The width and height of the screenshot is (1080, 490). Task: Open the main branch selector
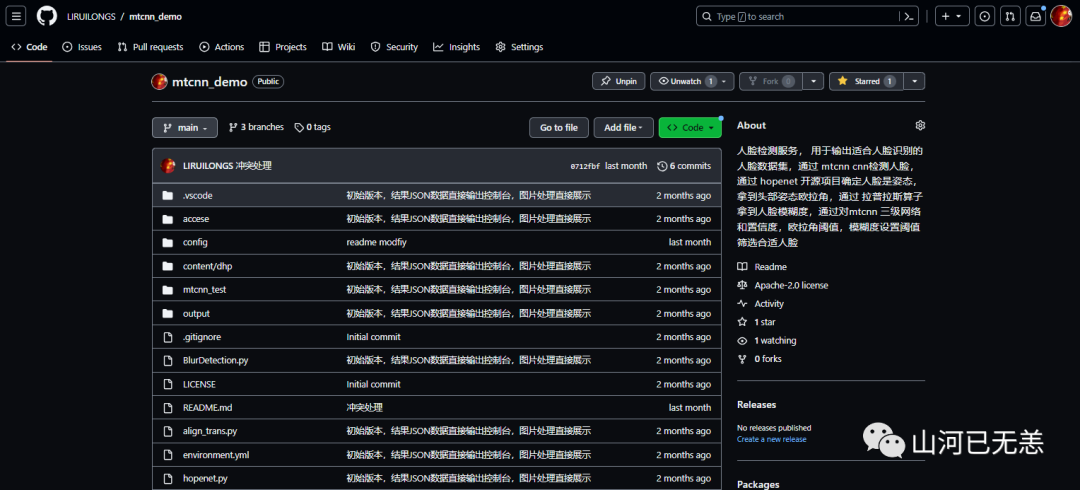point(185,127)
